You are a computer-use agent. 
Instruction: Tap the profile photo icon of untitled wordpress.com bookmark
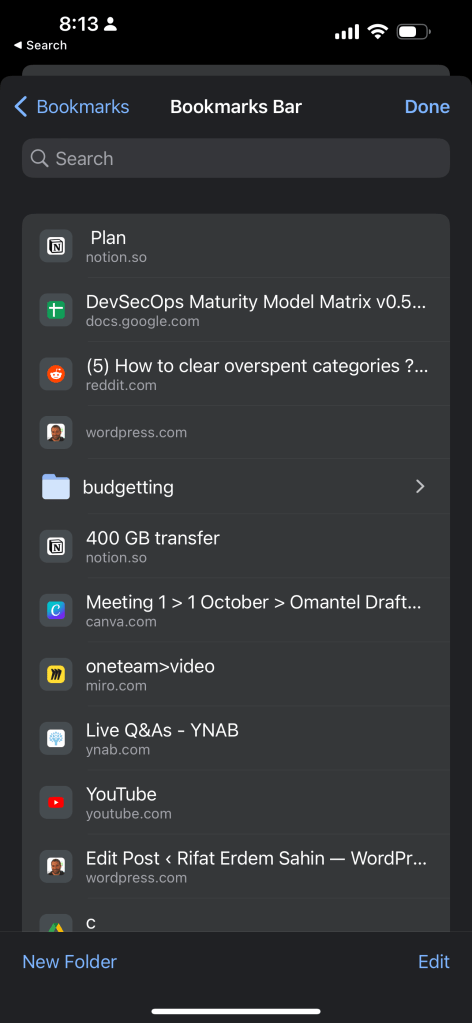pos(56,432)
